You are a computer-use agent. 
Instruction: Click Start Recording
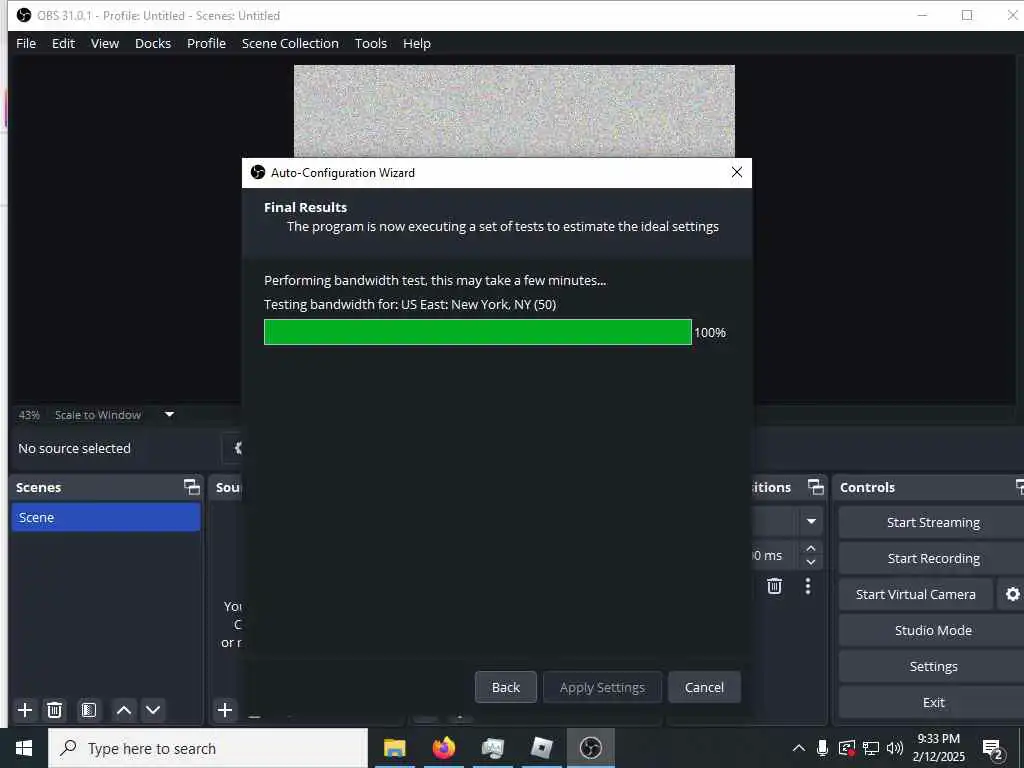click(x=933, y=558)
